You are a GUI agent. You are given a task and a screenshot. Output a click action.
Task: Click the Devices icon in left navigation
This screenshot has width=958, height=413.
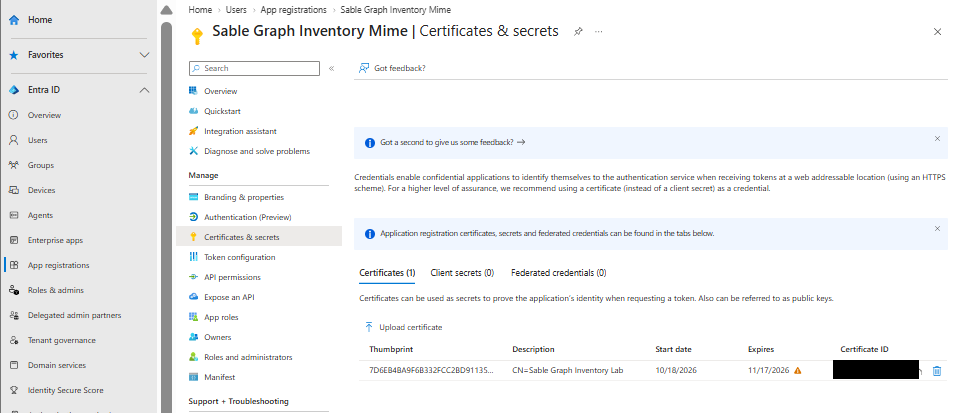pos(13,190)
